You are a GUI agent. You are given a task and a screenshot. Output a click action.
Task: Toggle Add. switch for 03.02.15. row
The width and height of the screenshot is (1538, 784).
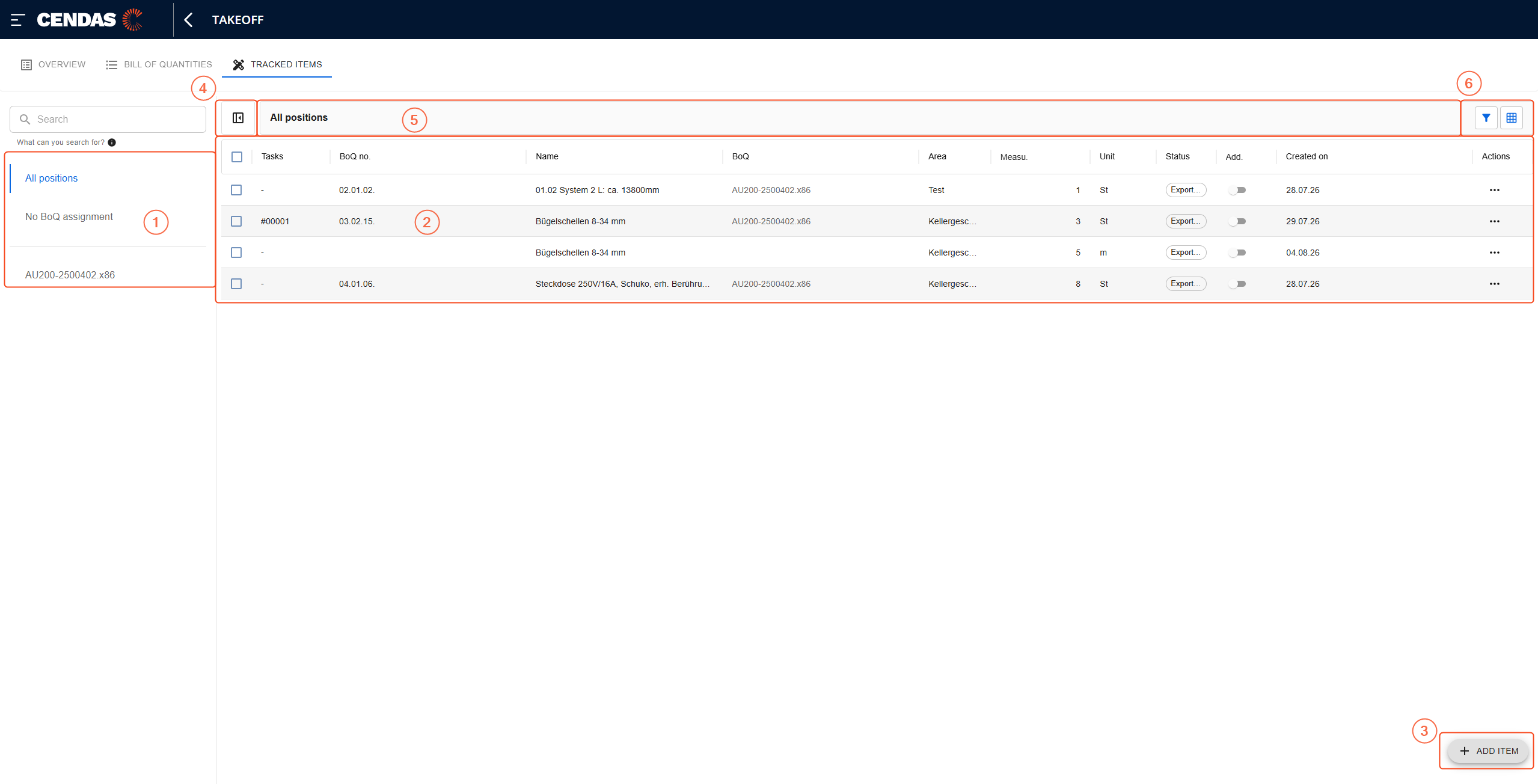pyautogui.click(x=1237, y=221)
